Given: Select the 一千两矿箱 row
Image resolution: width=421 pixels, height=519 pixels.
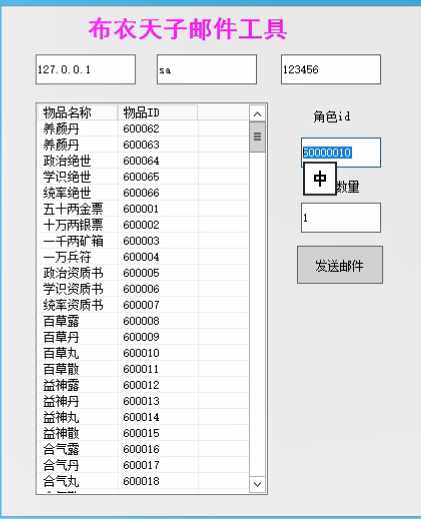Looking at the screenshot, I should click(x=143, y=241).
